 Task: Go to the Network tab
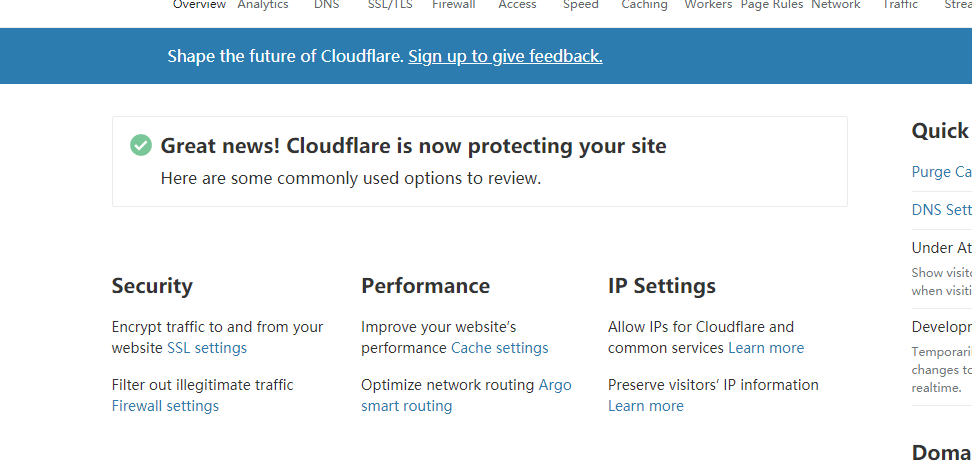(836, 5)
